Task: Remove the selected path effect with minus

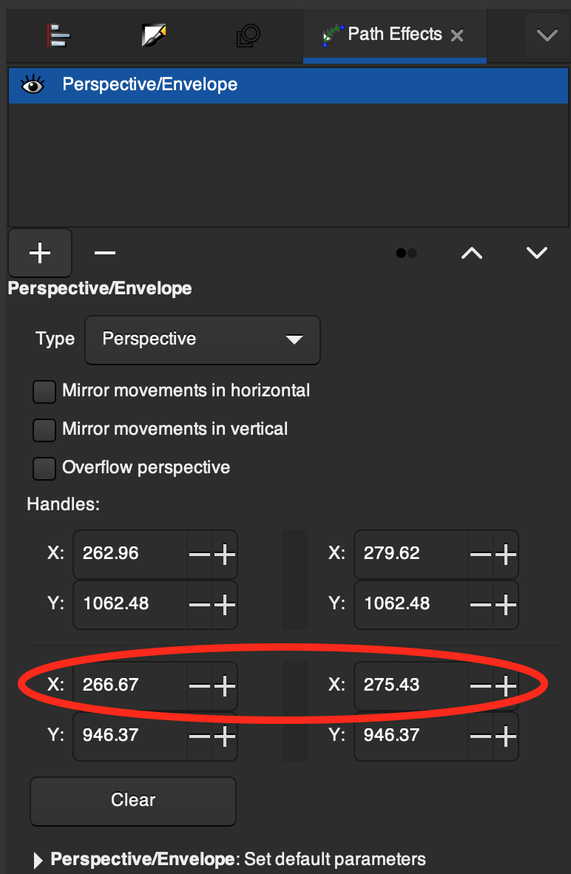Action: [105, 253]
